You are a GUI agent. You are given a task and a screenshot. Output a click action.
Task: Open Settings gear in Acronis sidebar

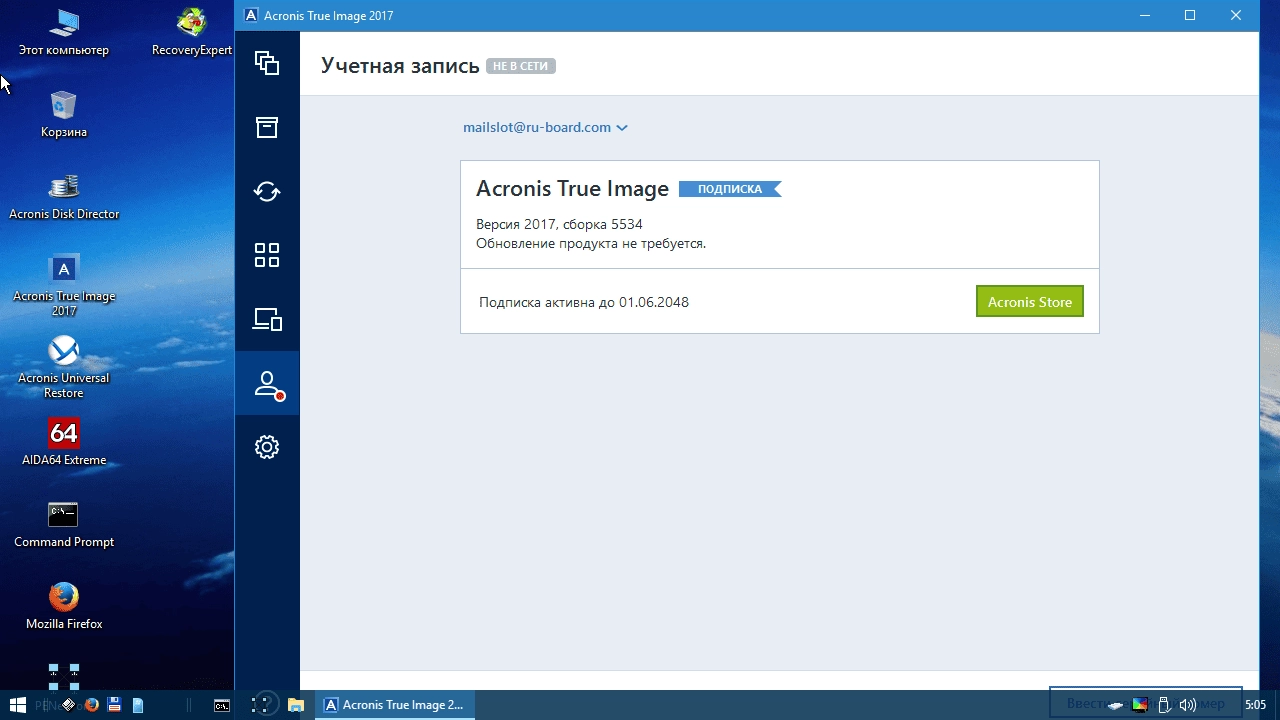pyautogui.click(x=267, y=447)
